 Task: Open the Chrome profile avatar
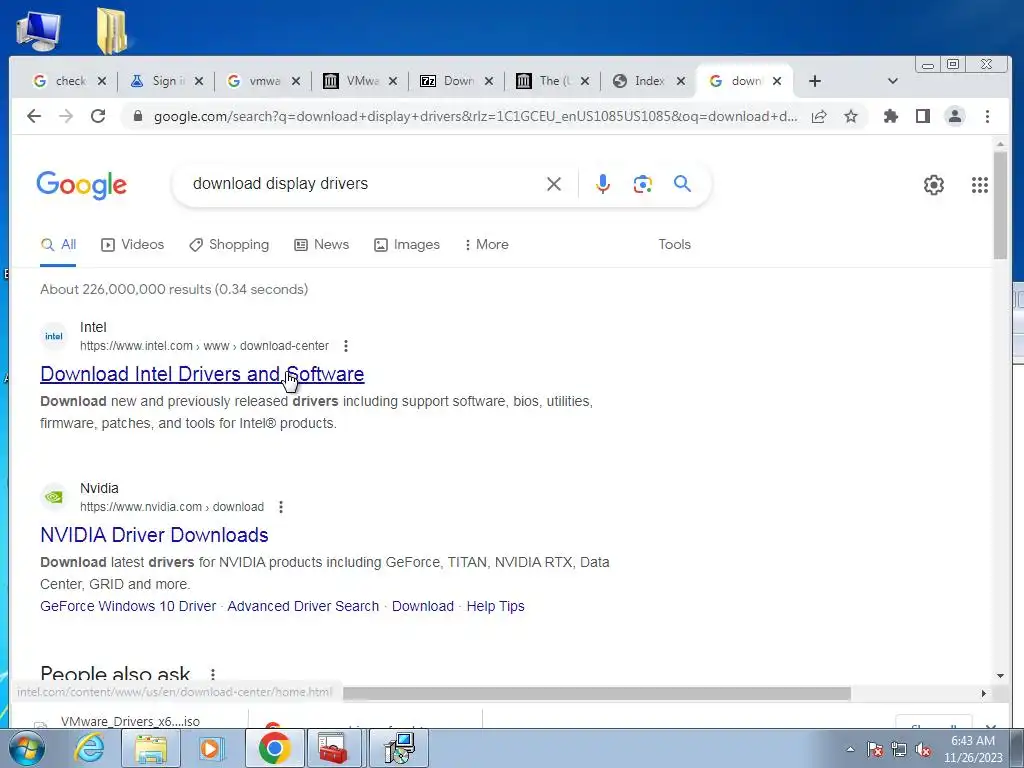click(x=955, y=116)
